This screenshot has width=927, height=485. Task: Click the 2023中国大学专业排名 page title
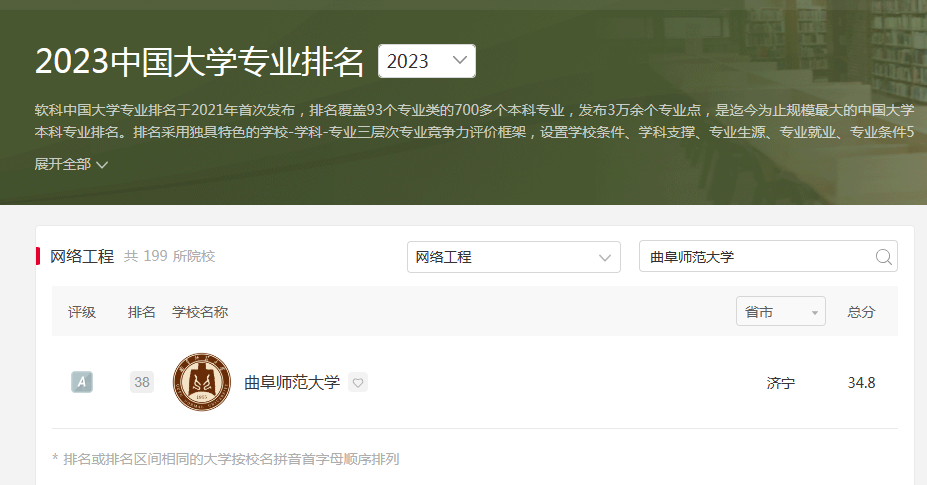coord(200,61)
